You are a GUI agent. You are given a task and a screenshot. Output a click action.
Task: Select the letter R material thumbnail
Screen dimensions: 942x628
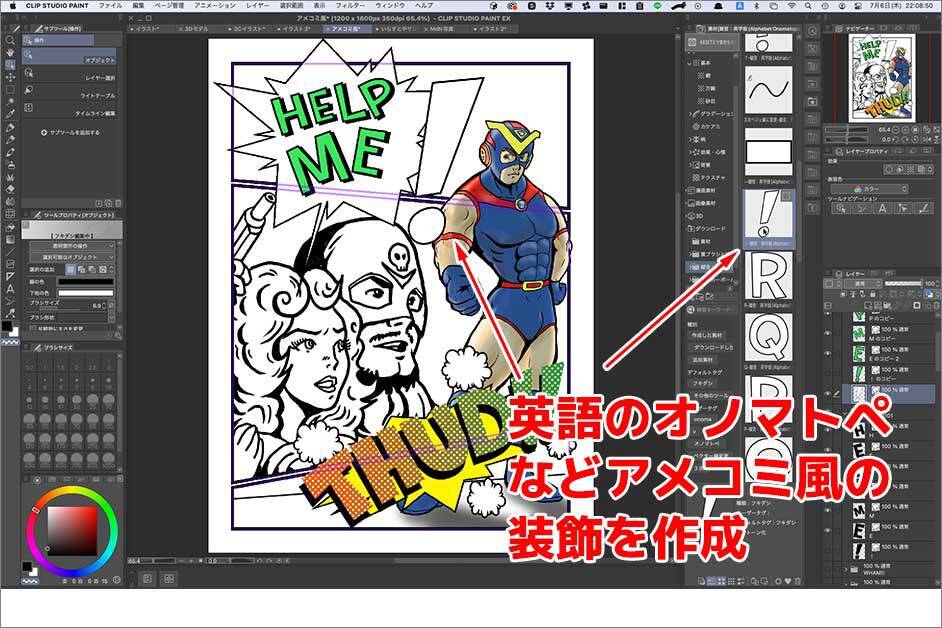pyautogui.click(x=769, y=279)
